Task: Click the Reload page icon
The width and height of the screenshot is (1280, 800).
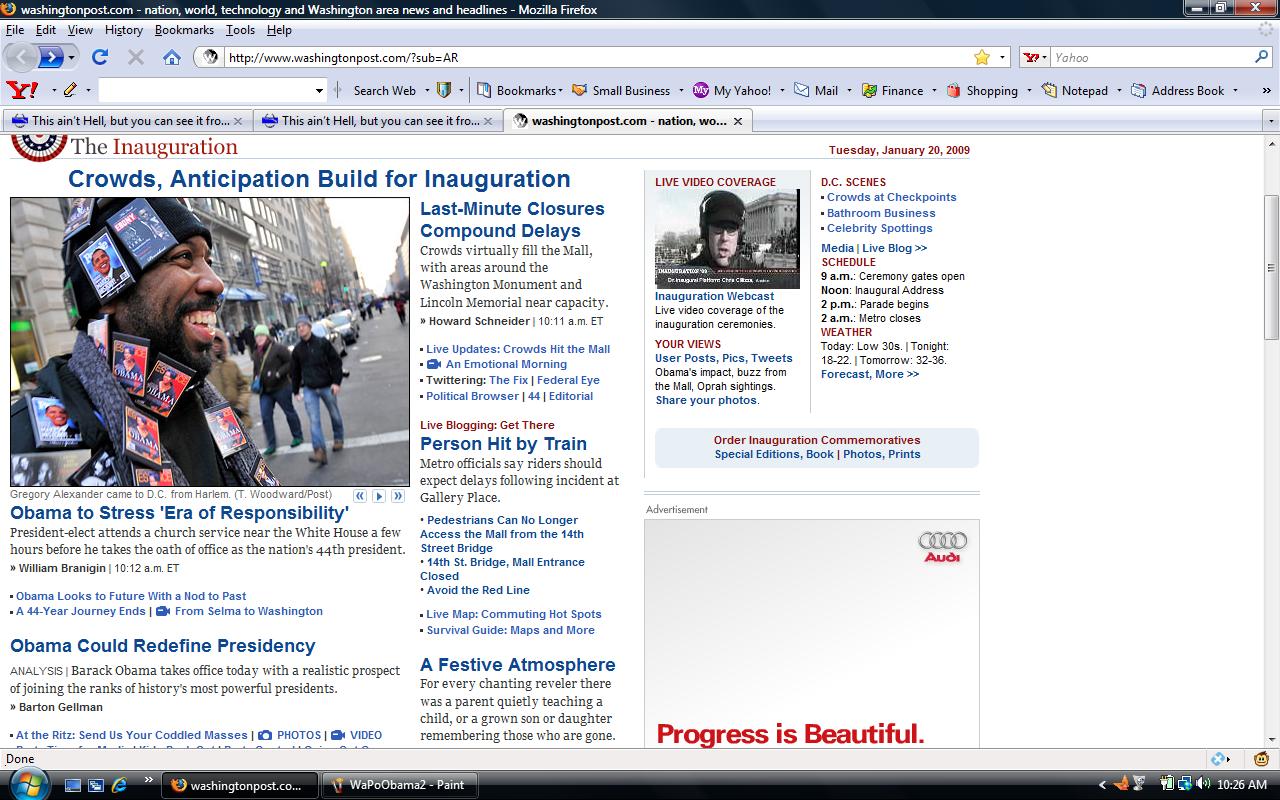Action: pyautogui.click(x=100, y=57)
